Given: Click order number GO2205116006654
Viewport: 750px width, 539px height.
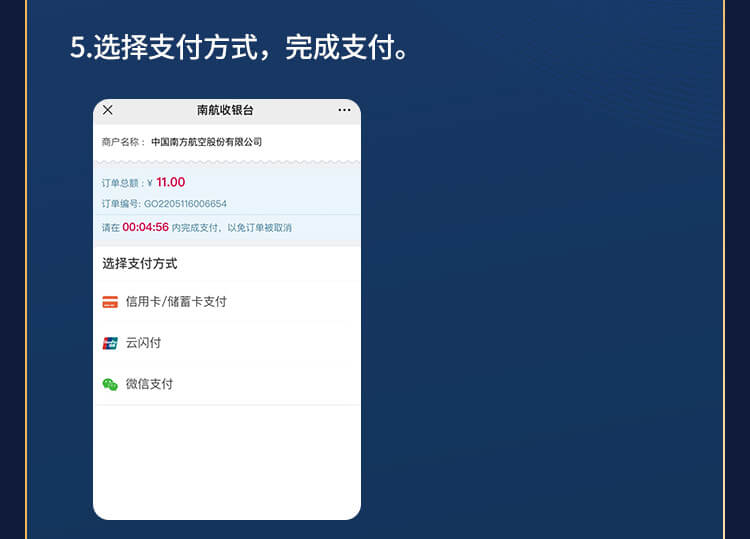Looking at the screenshot, I should [x=185, y=204].
